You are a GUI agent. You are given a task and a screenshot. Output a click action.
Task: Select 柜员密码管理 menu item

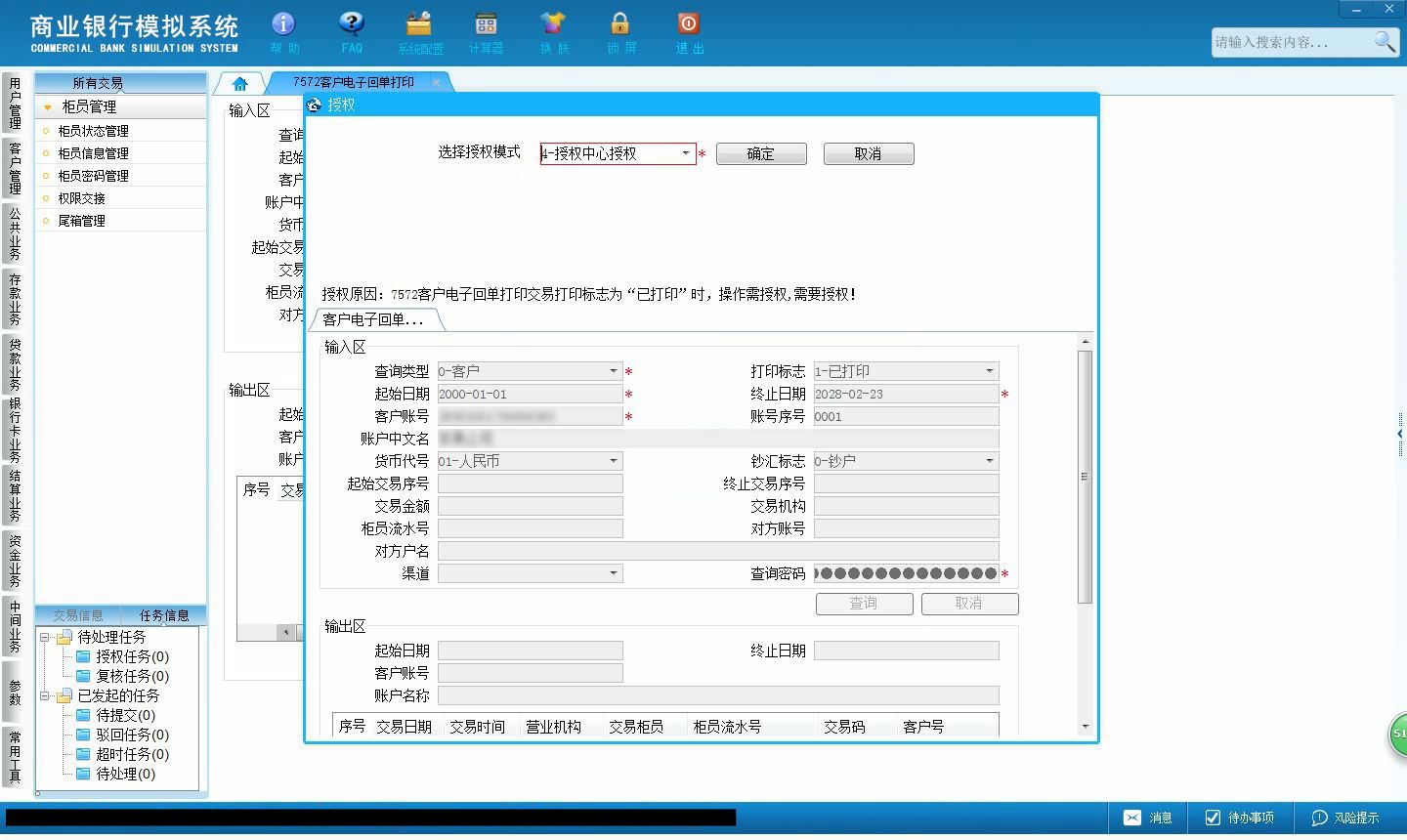pyautogui.click(x=93, y=176)
